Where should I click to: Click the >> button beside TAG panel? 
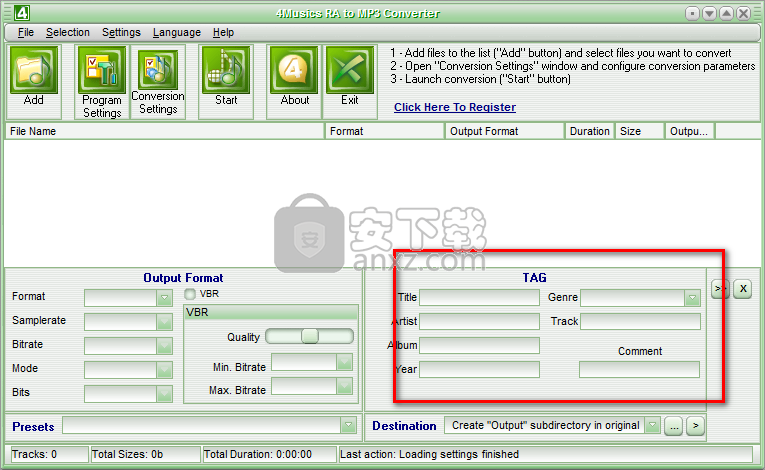(x=720, y=289)
